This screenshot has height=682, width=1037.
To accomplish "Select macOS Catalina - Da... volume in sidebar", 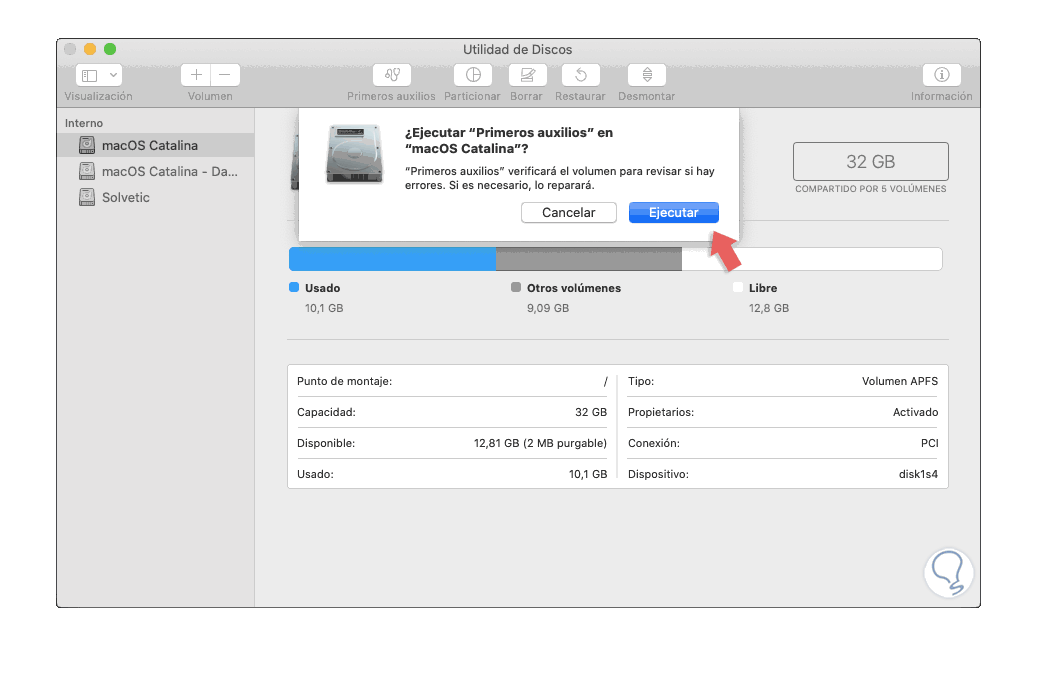I will pos(156,171).
